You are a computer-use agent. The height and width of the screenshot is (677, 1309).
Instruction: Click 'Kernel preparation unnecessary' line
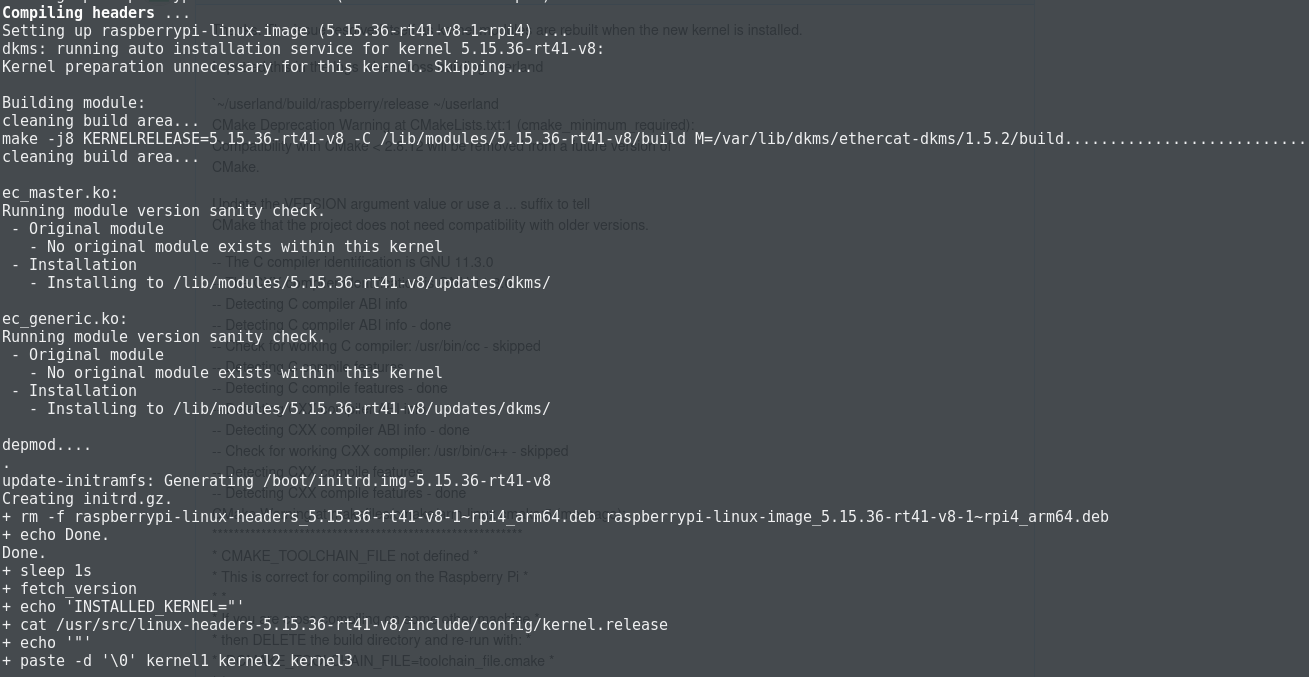pos(267,67)
